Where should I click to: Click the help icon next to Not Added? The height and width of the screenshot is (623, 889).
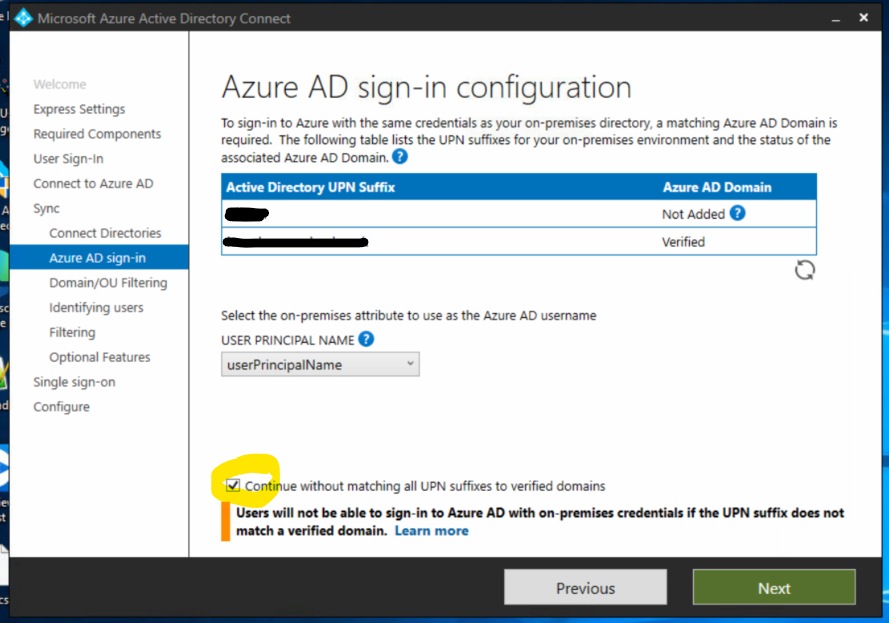[737, 213]
